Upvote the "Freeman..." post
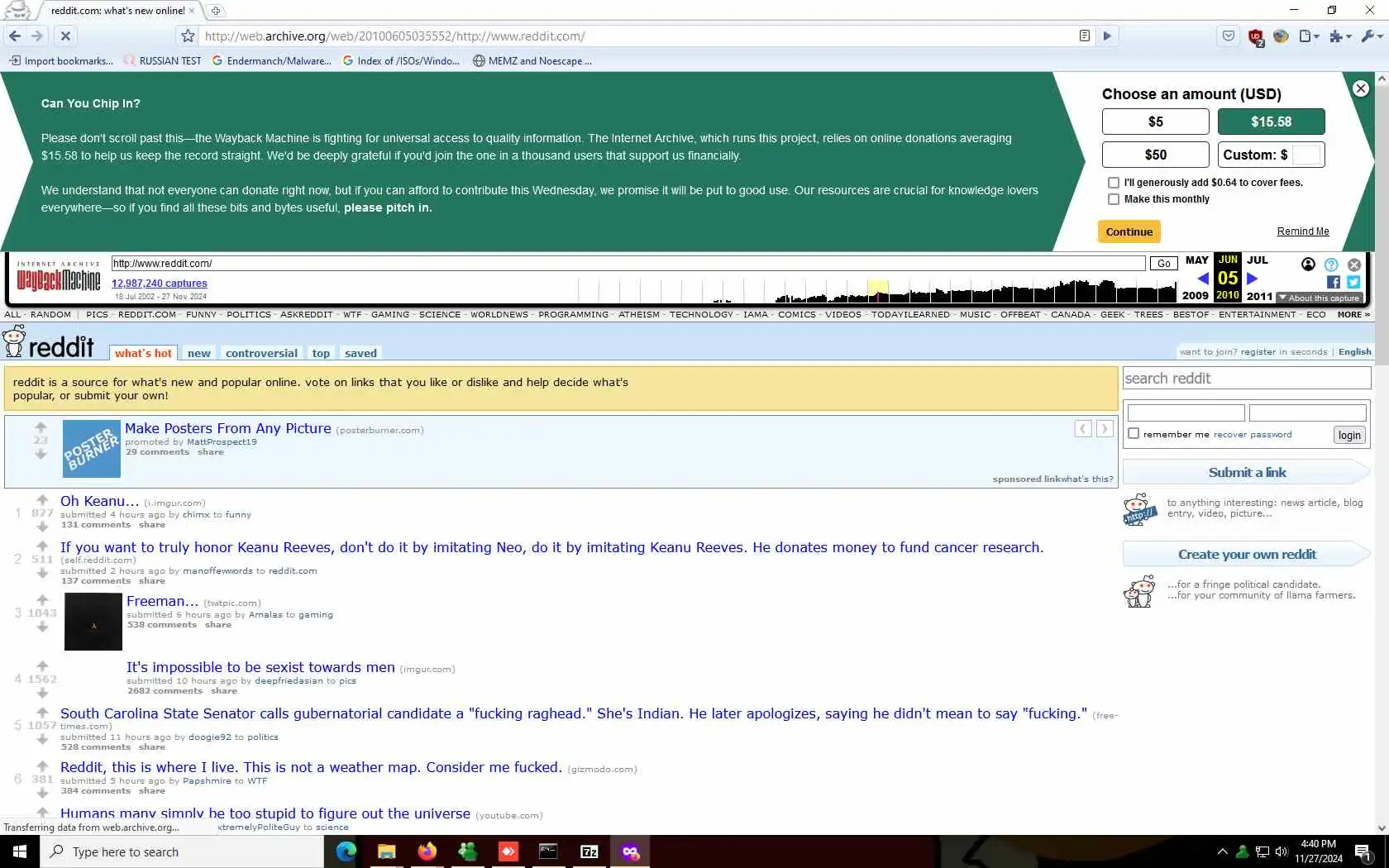Image resolution: width=1389 pixels, height=868 pixels. [42, 599]
